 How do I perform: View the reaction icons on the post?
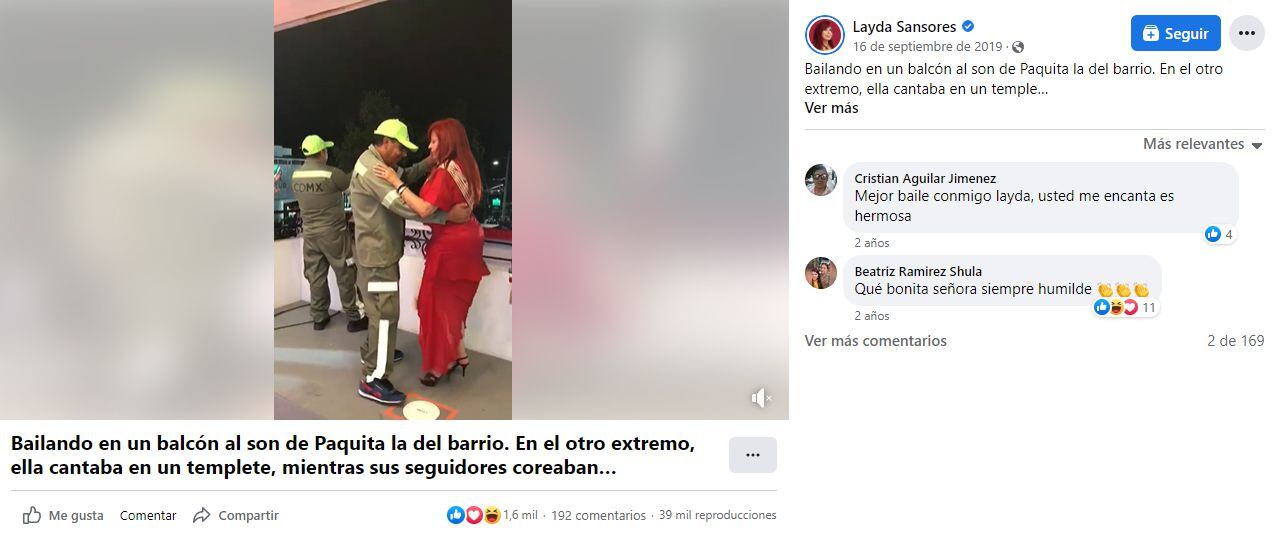(x=474, y=515)
